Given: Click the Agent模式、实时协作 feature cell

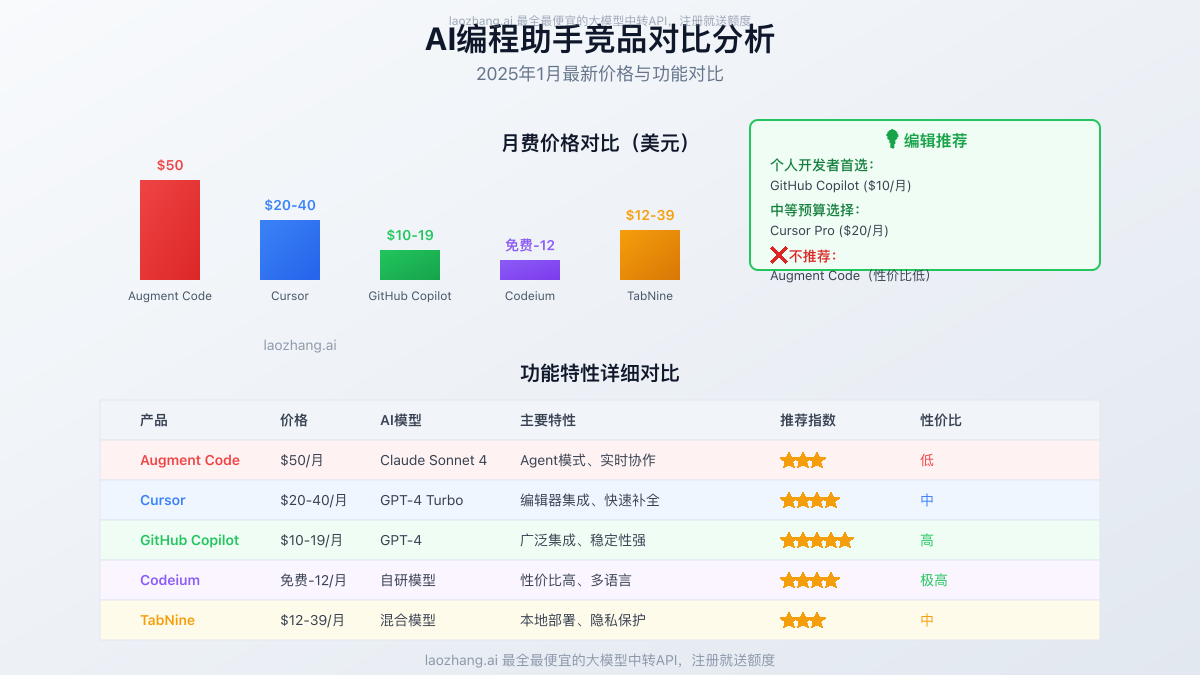Looking at the screenshot, I should pyautogui.click(x=588, y=460).
